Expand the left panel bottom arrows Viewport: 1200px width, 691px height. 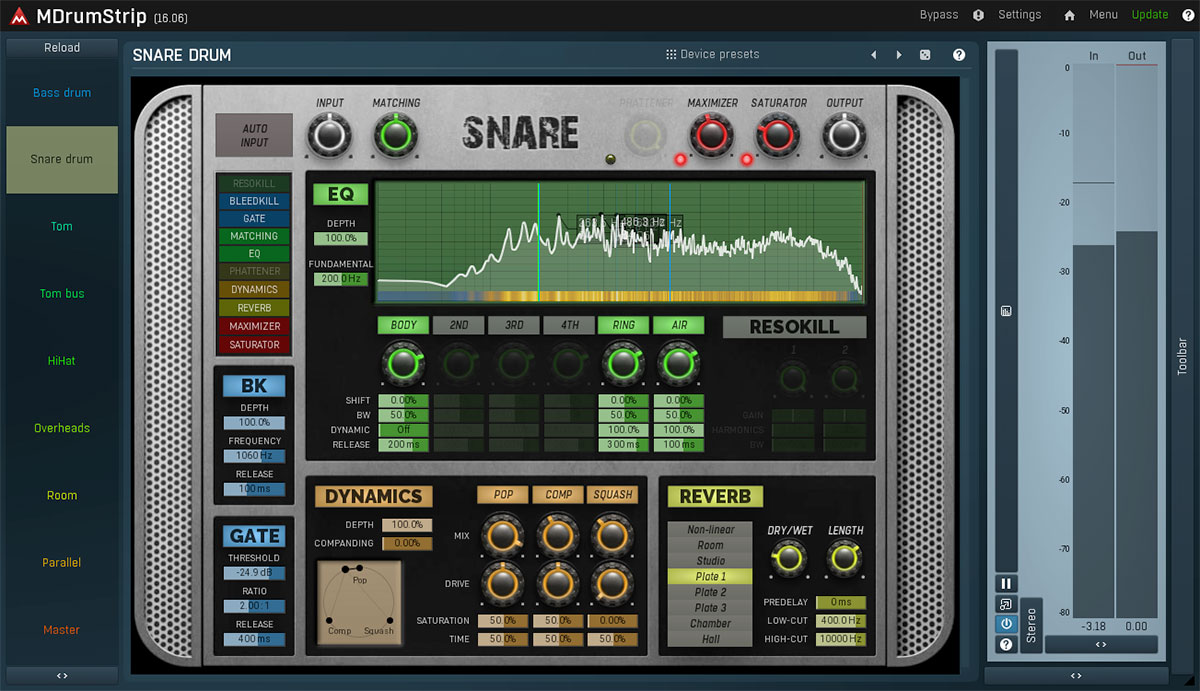(x=62, y=676)
